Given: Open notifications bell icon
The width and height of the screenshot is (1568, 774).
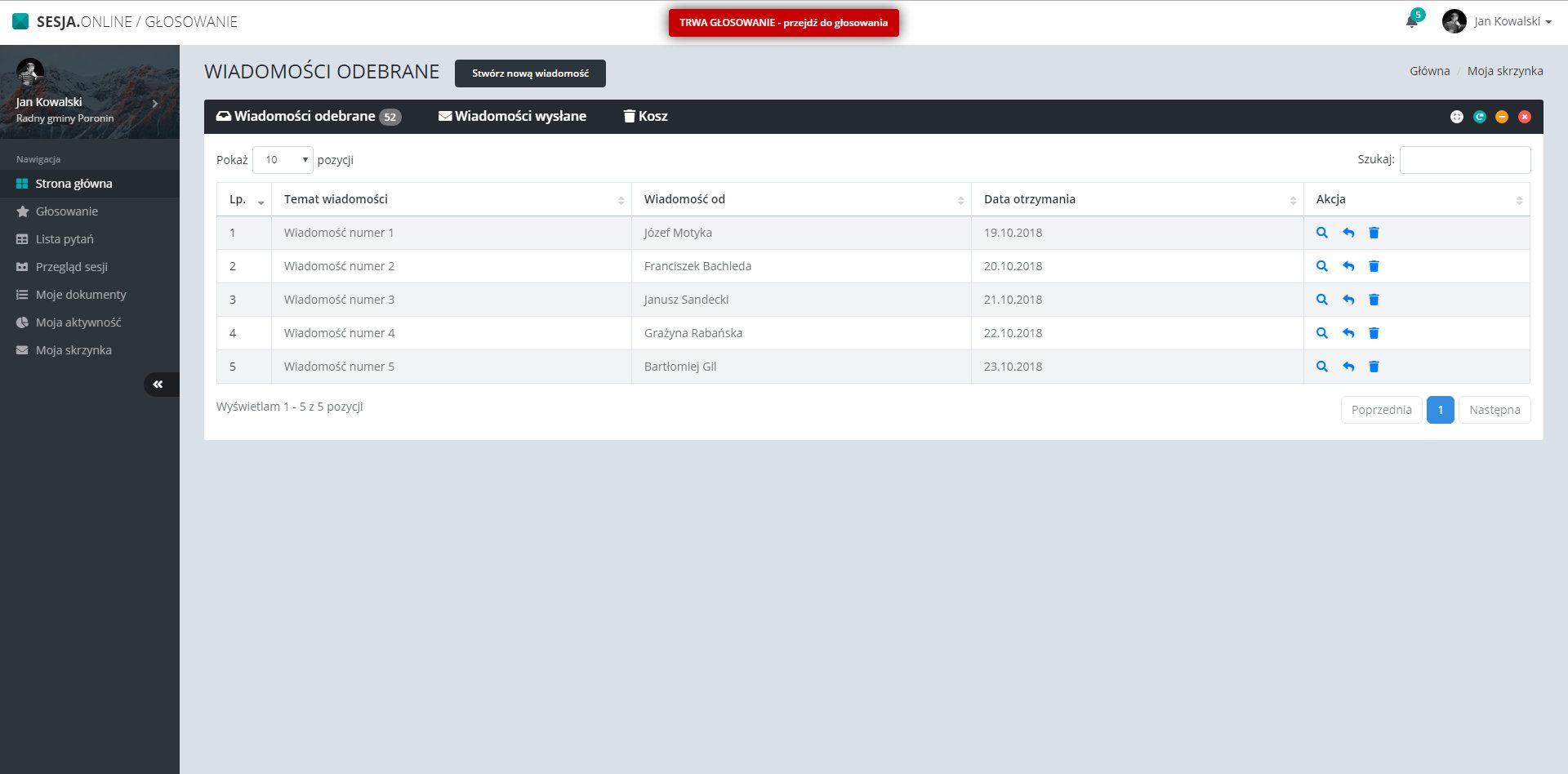Looking at the screenshot, I should click(1412, 21).
